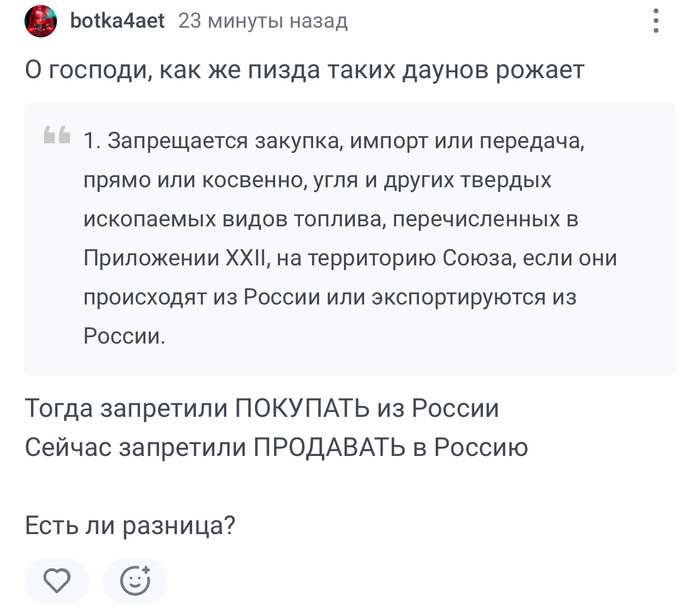Add an emoji reaction with the smiley icon
Viewport: 700px width, 609px height.
pyautogui.click(x=134, y=580)
